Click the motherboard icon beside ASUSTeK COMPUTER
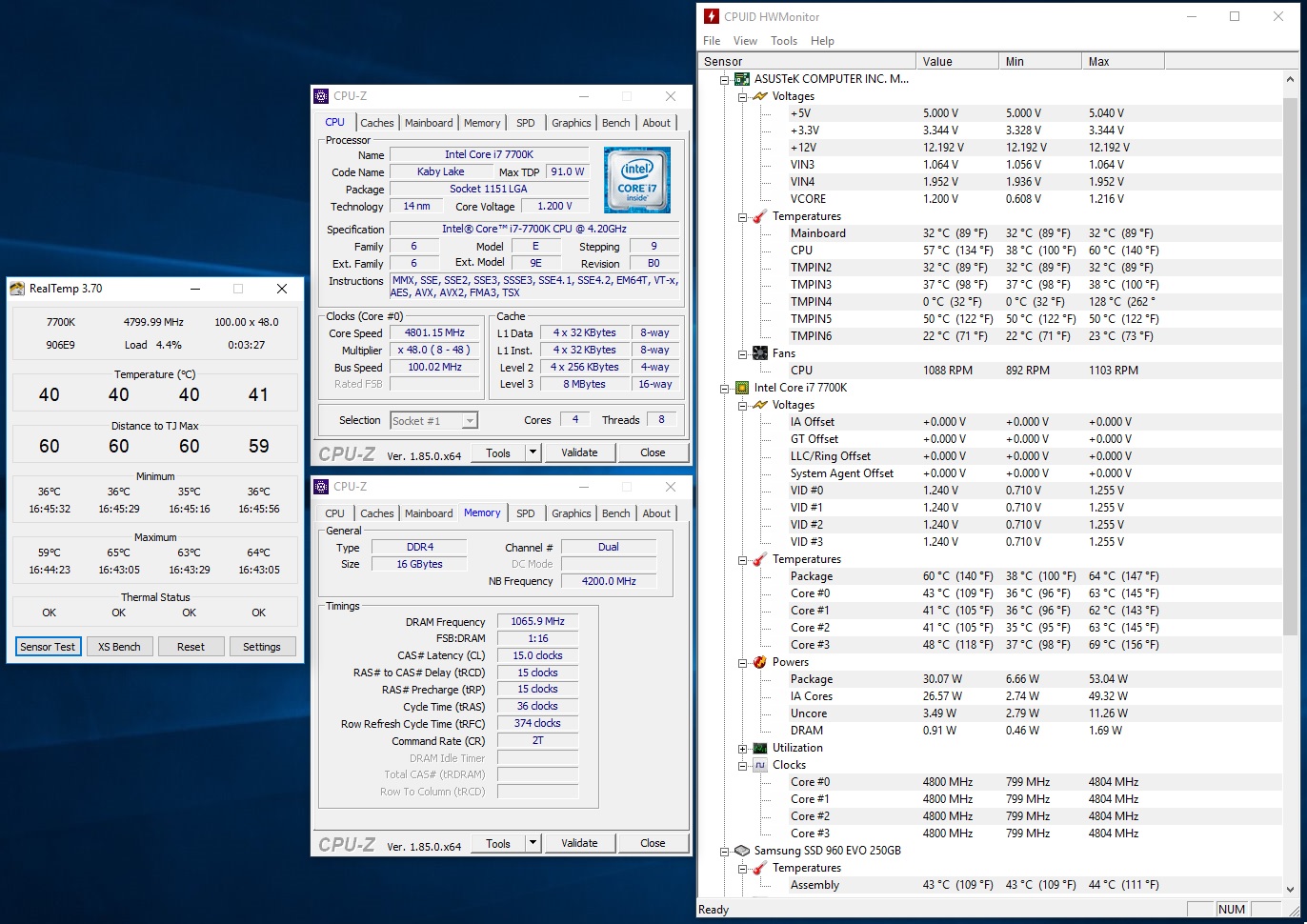 (741, 79)
